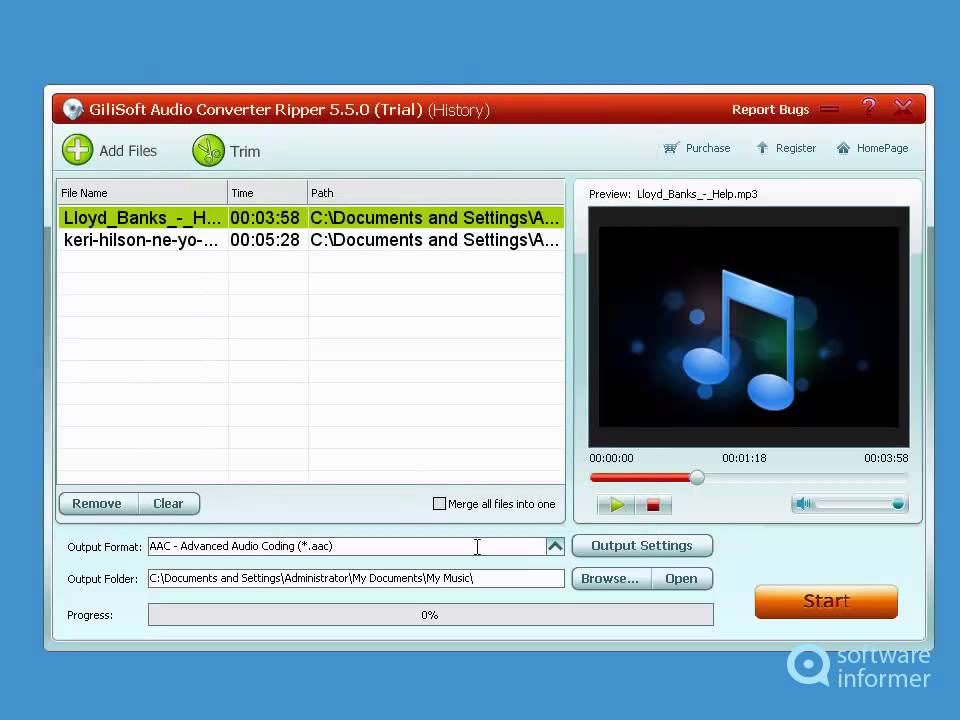Remove the selected file from list
Viewport: 960px width, 720px height.
click(x=97, y=503)
